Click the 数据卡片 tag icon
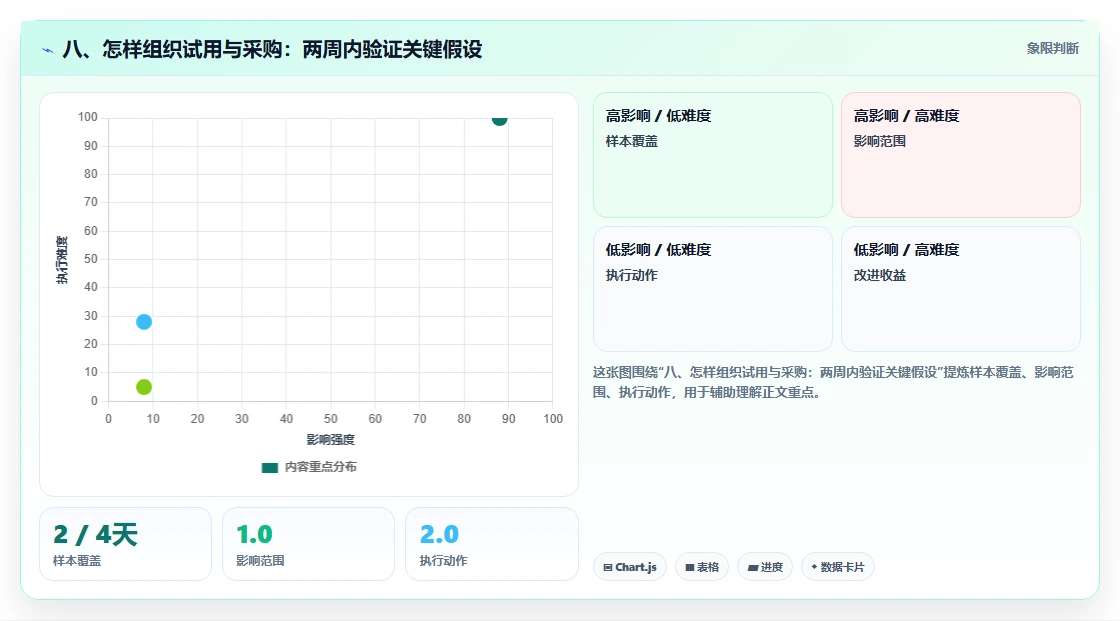 (x=814, y=567)
